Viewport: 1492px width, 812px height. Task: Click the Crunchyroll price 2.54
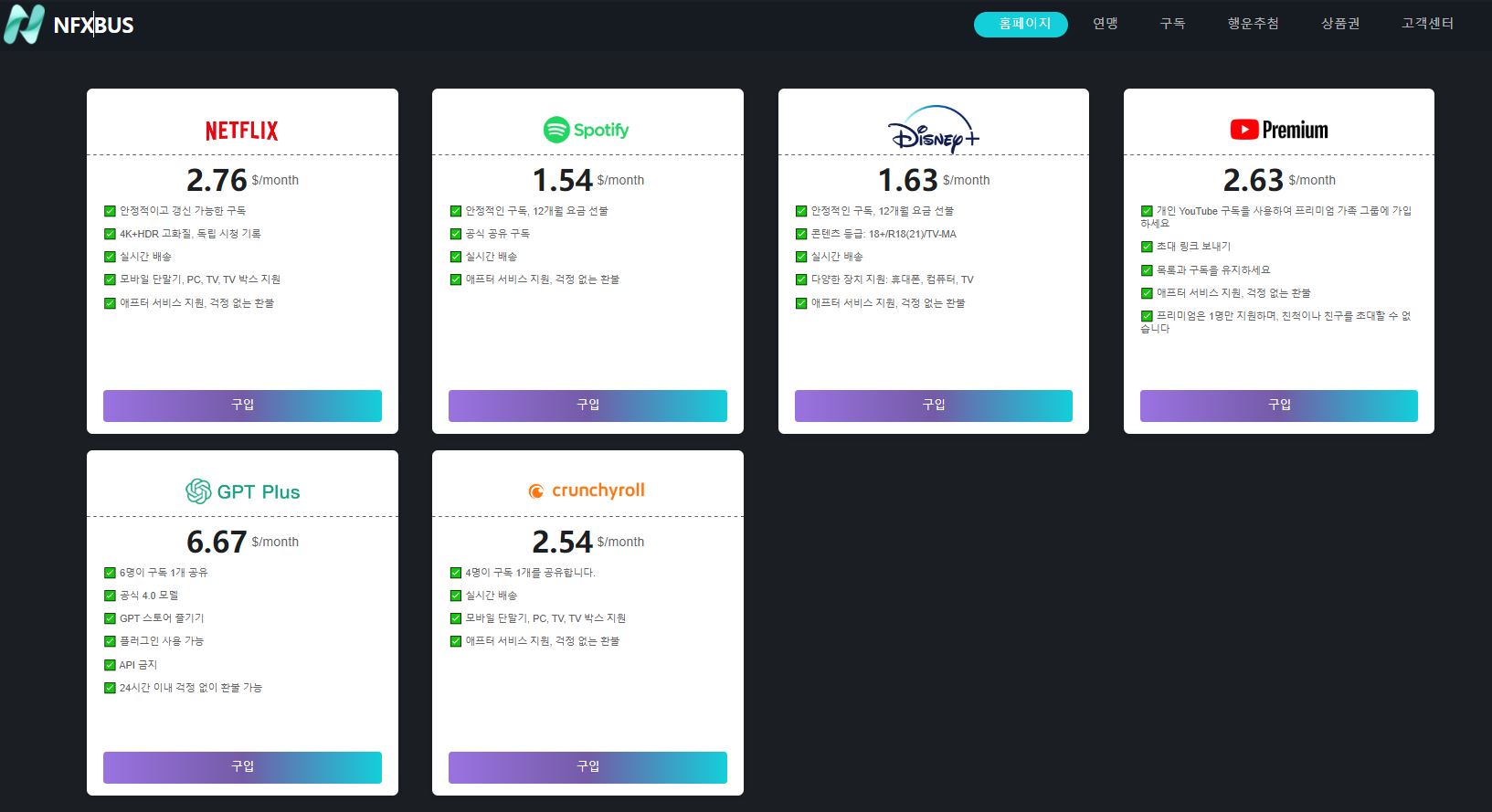click(x=563, y=542)
